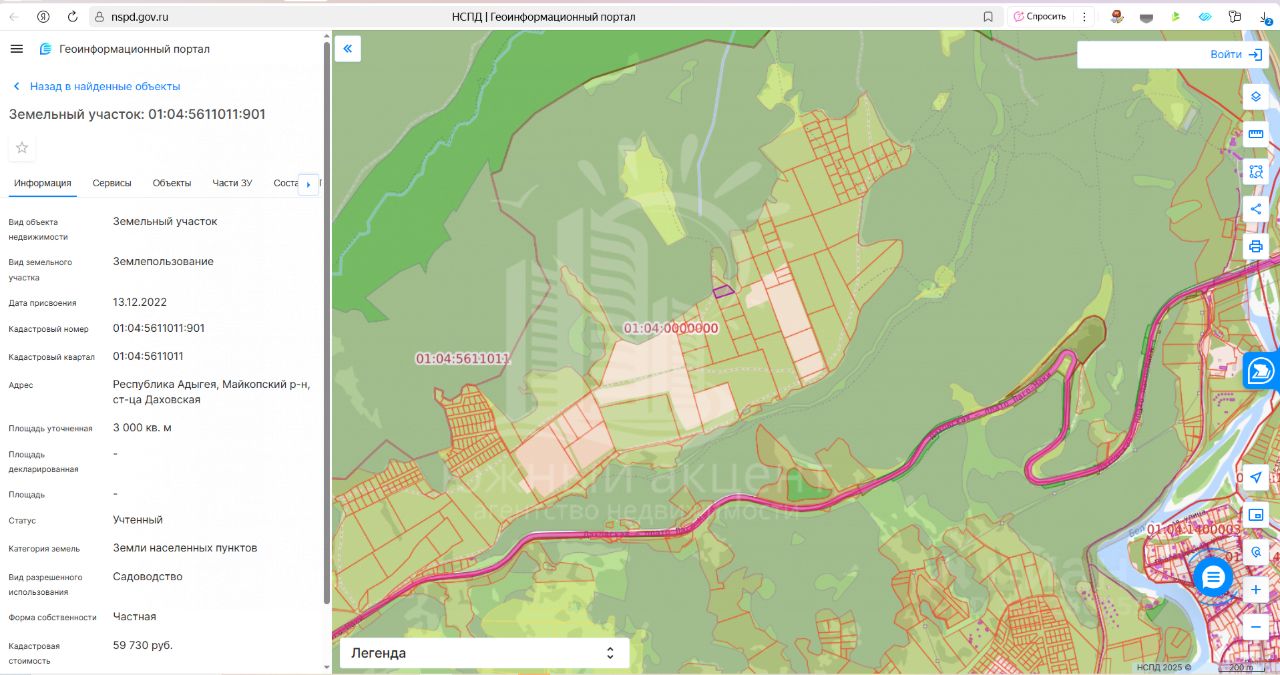Screen dimensions: 1280x675
Task: Open the blue feedback widget on right edge
Action: click(1262, 371)
